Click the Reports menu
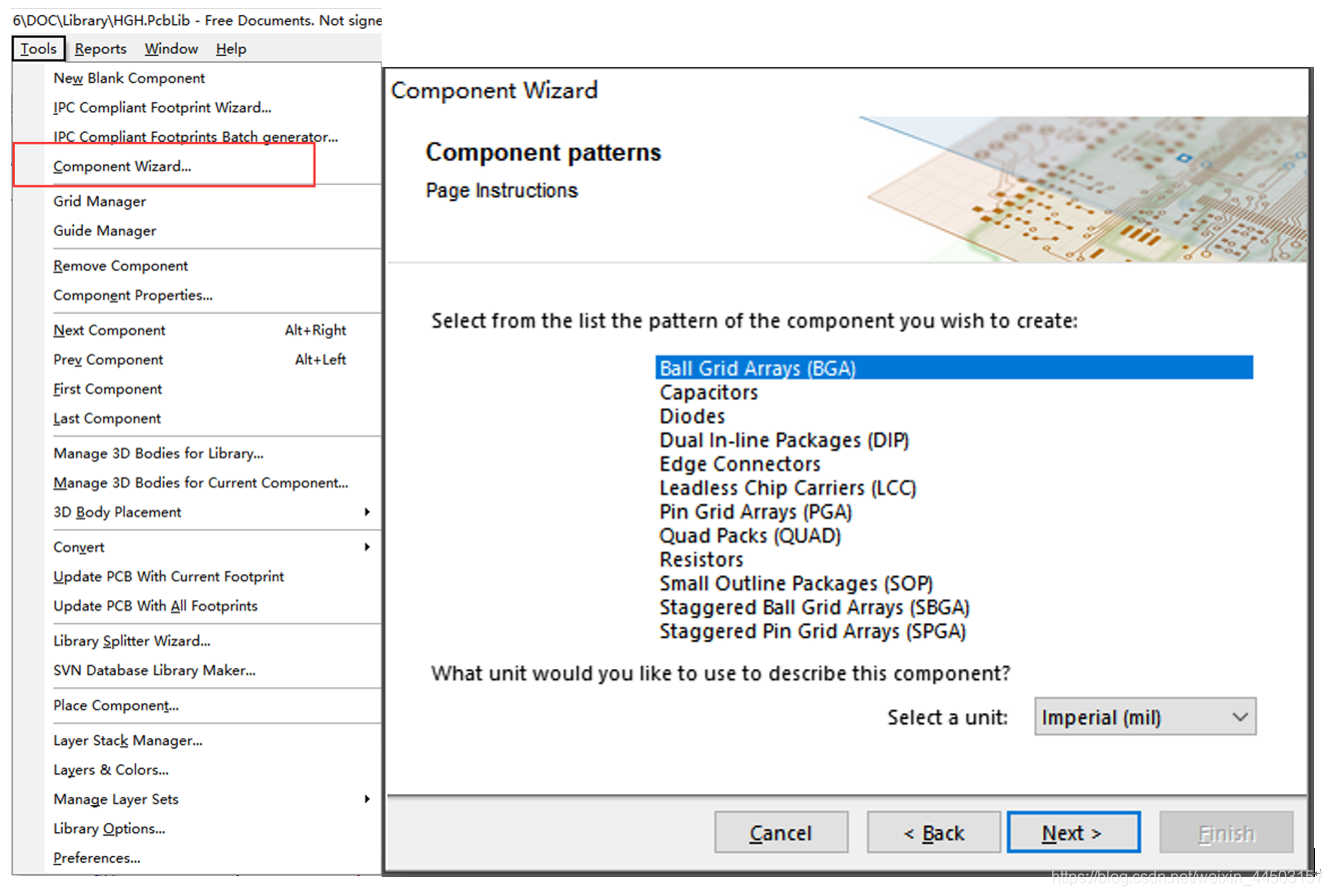This screenshot has width=1333, height=896. coord(100,48)
